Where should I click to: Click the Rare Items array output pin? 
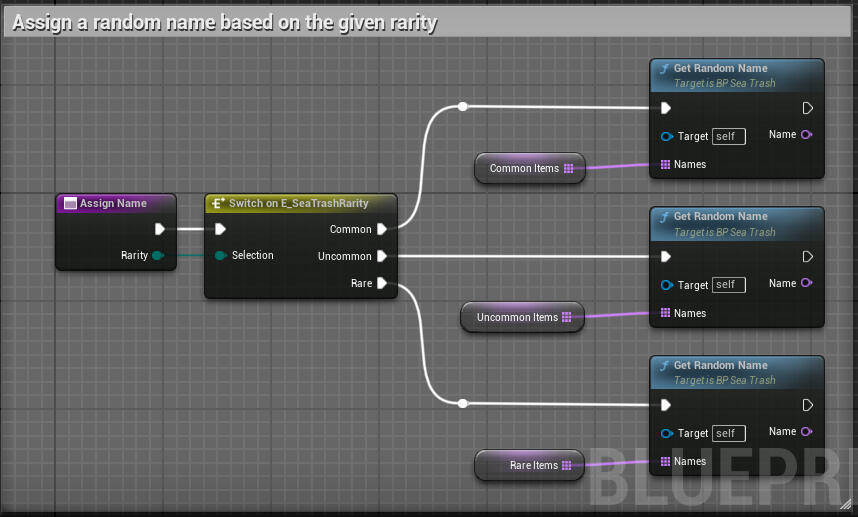[567, 466]
